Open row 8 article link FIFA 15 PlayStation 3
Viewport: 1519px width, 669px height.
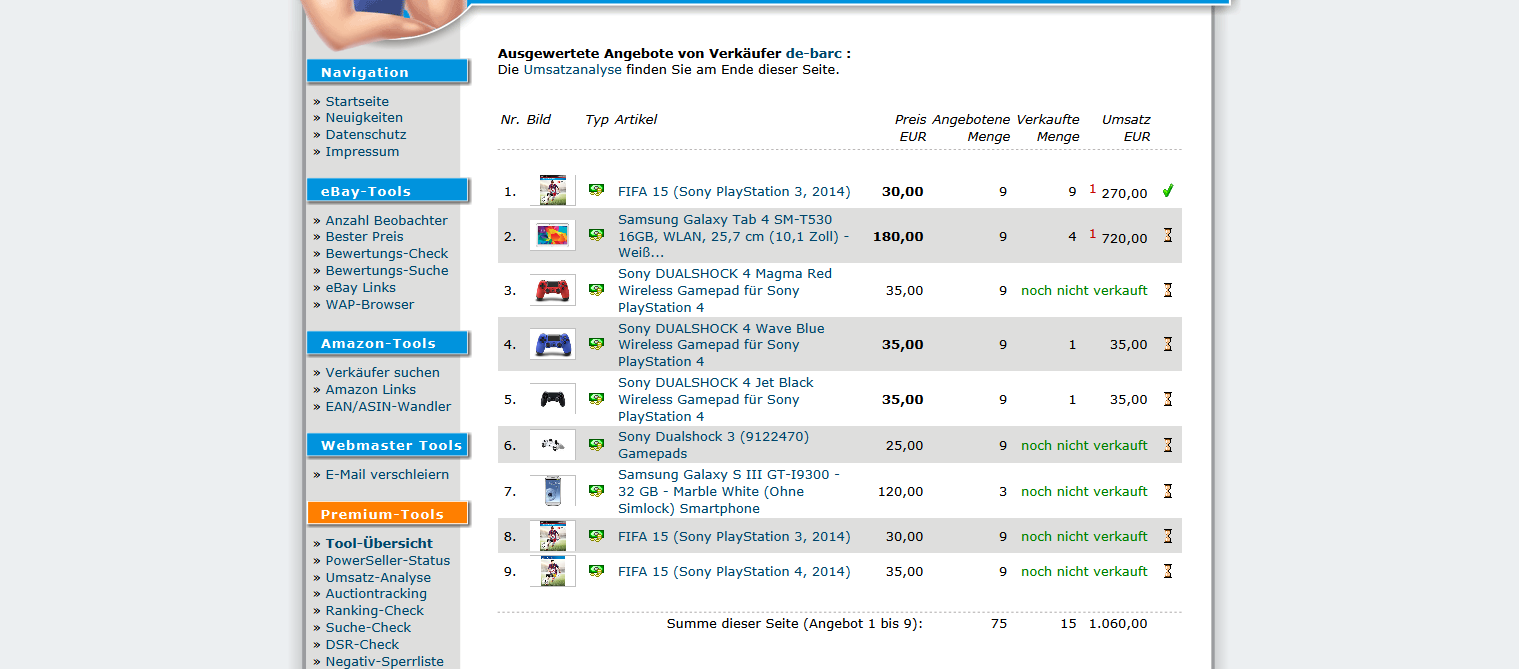734,536
